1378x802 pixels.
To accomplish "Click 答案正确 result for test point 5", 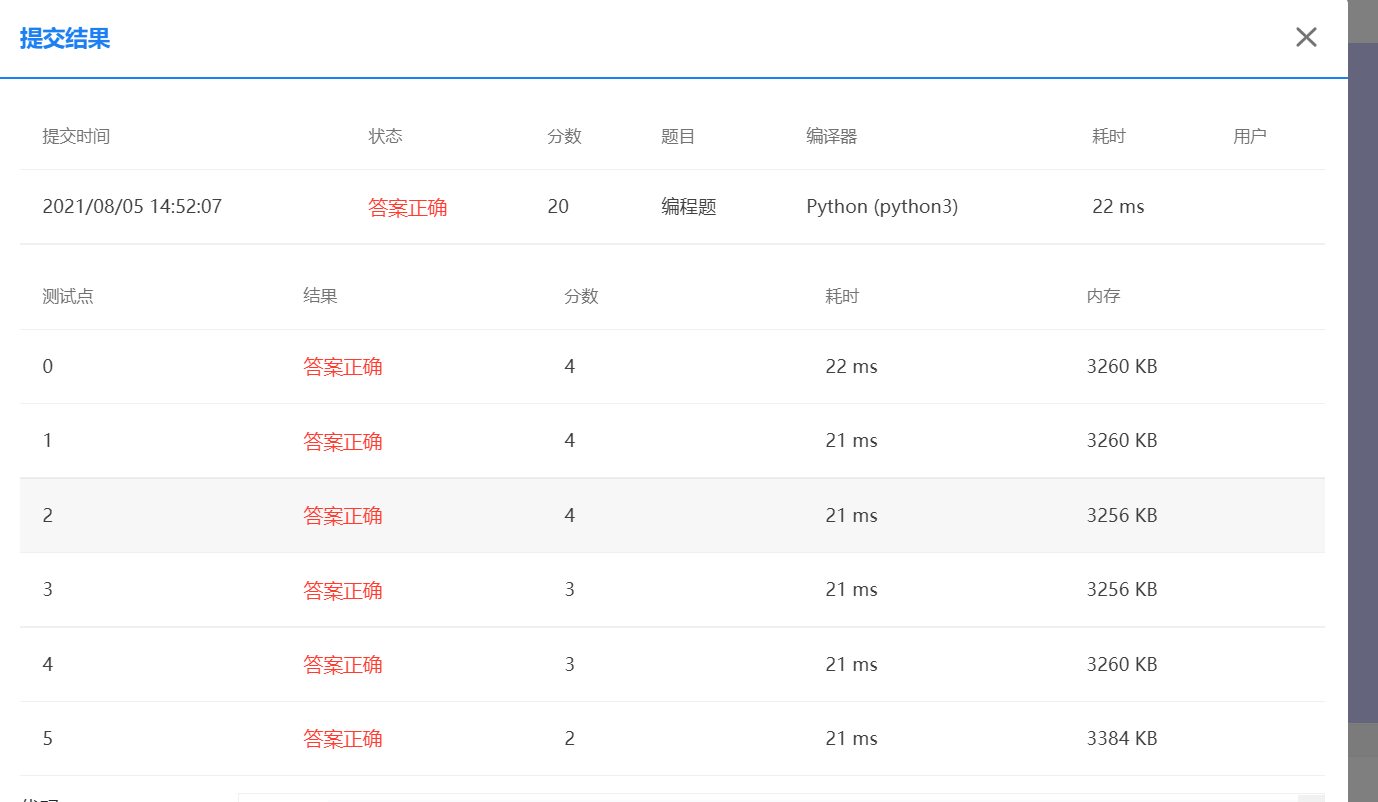I will click(x=343, y=738).
